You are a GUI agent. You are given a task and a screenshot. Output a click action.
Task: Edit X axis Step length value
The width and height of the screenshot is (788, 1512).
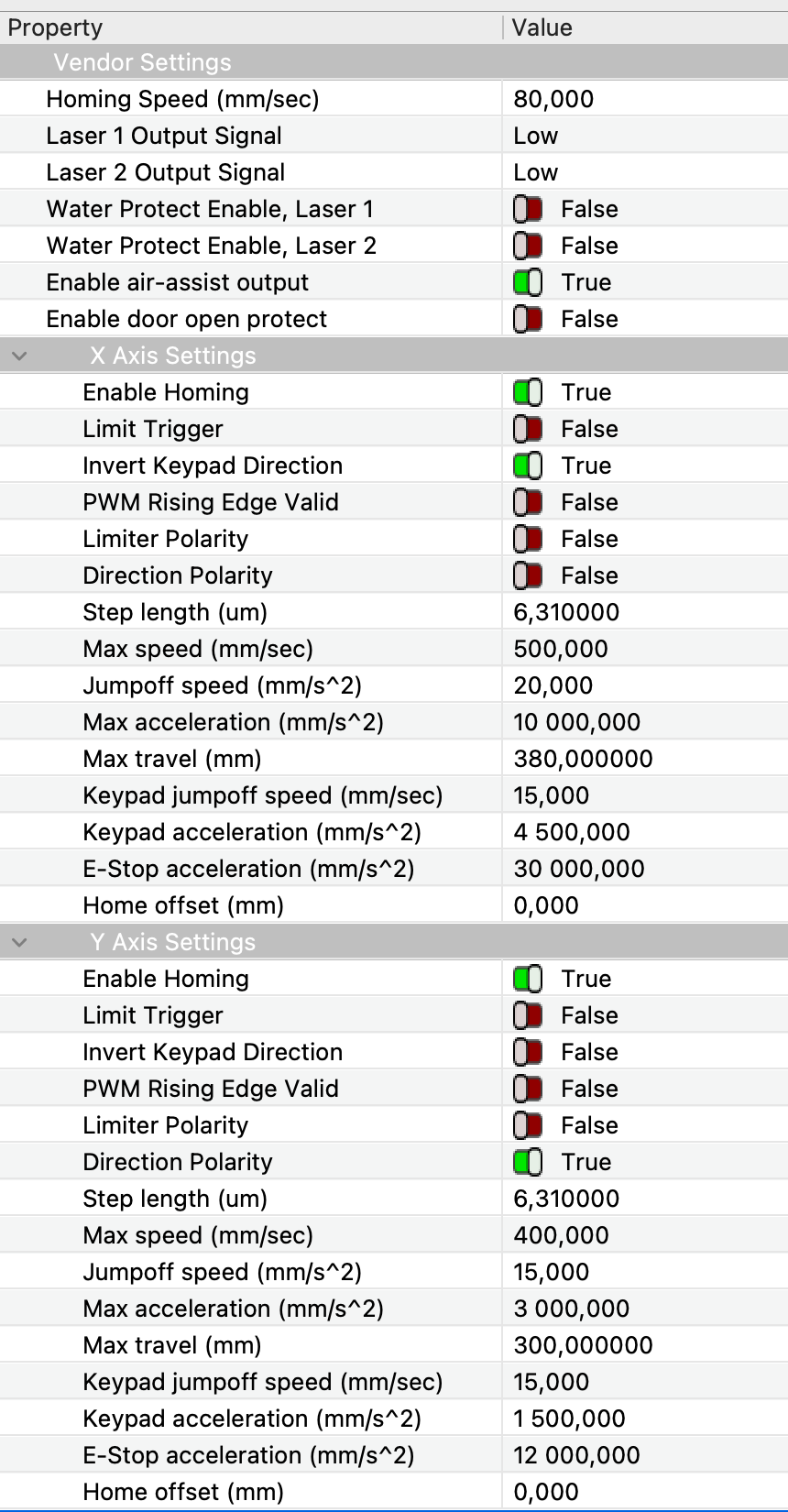(x=645, y=612)
